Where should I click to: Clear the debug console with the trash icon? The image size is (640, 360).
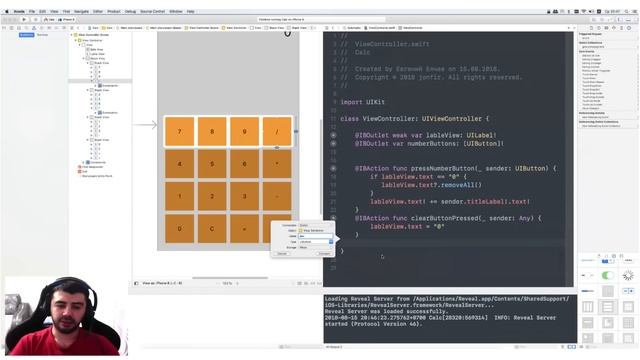pos(563,347)
